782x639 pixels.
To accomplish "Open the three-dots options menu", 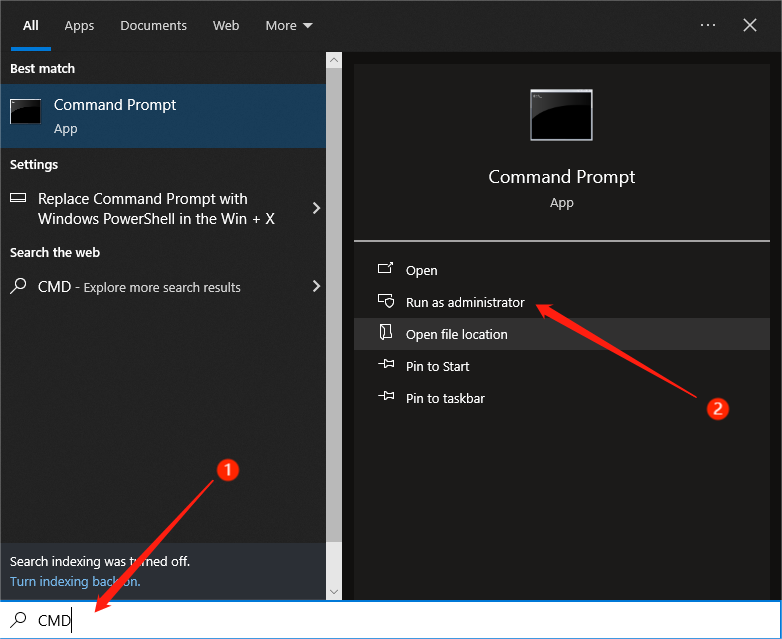I will [x=708, y=25].
